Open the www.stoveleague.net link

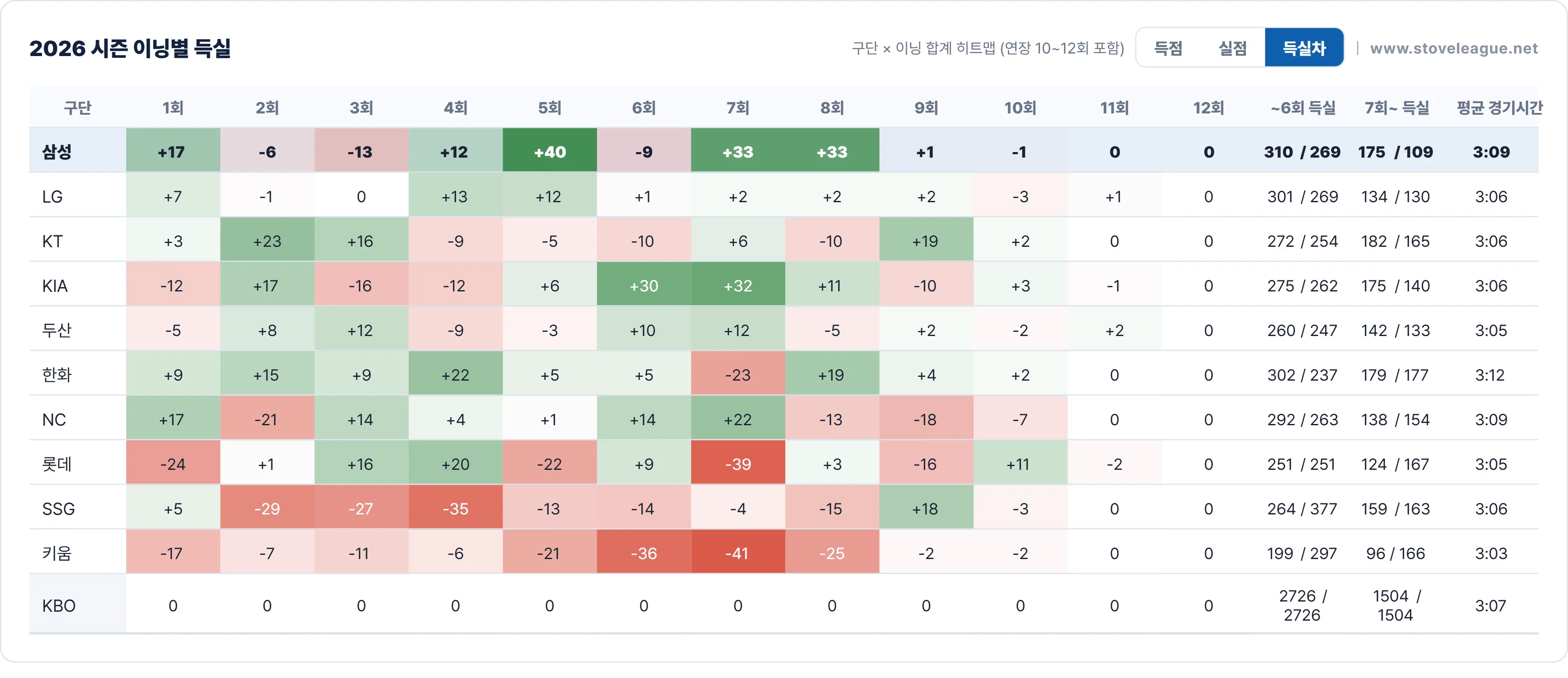[1454, 48]
